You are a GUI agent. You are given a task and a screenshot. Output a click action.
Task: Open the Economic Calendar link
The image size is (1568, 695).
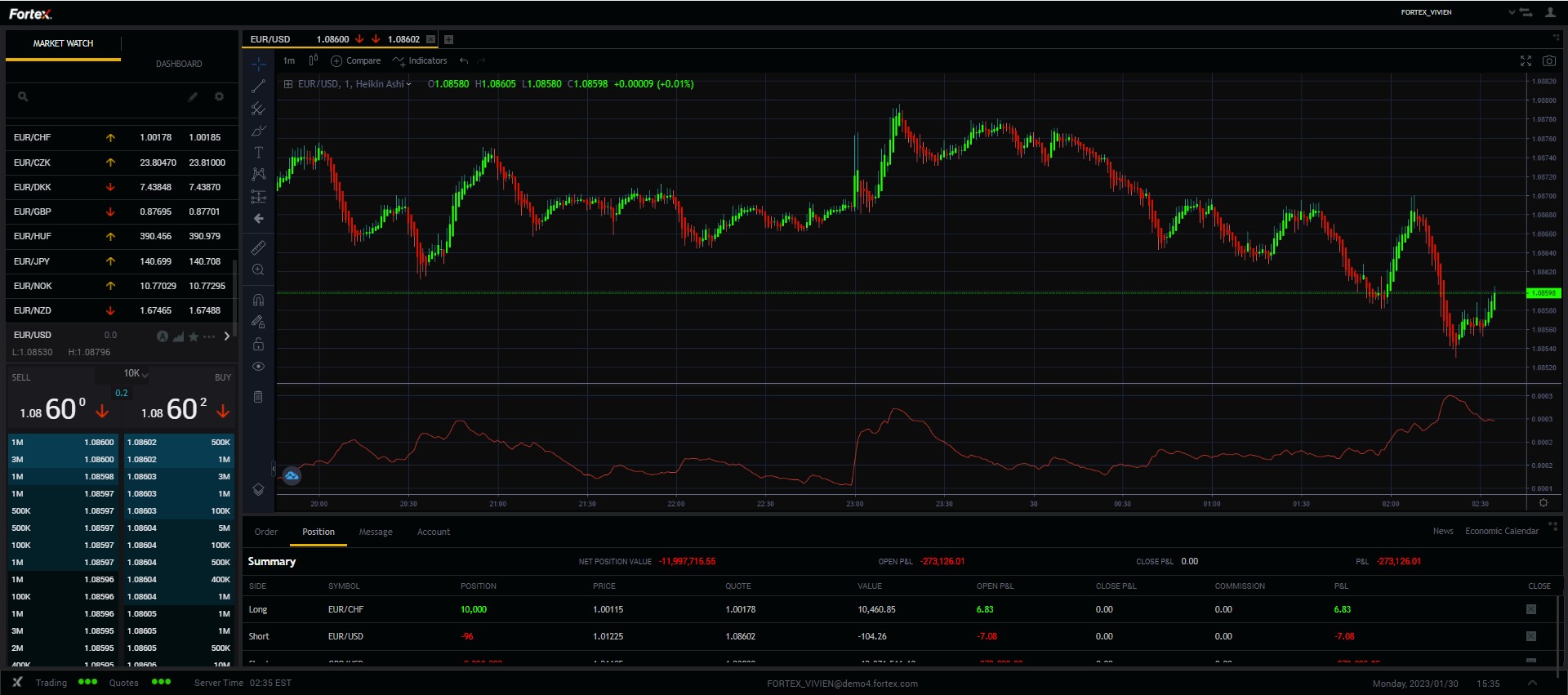tap(1502, 531)
